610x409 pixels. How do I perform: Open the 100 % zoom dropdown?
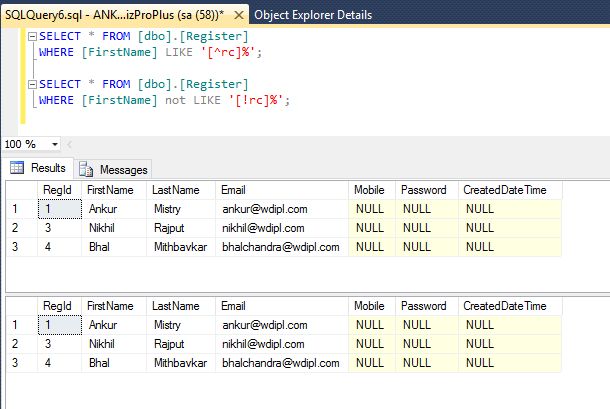(x=55, y=144)
